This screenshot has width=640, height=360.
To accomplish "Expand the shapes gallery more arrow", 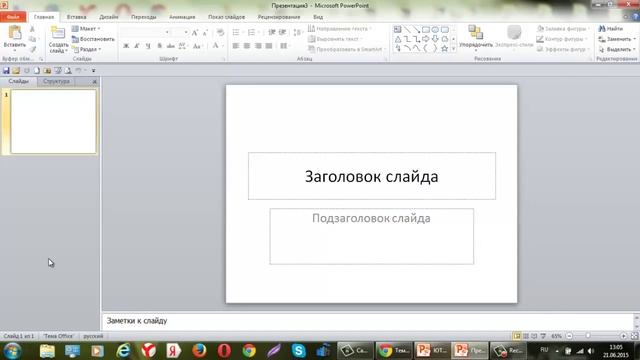I will pos(453,49).
